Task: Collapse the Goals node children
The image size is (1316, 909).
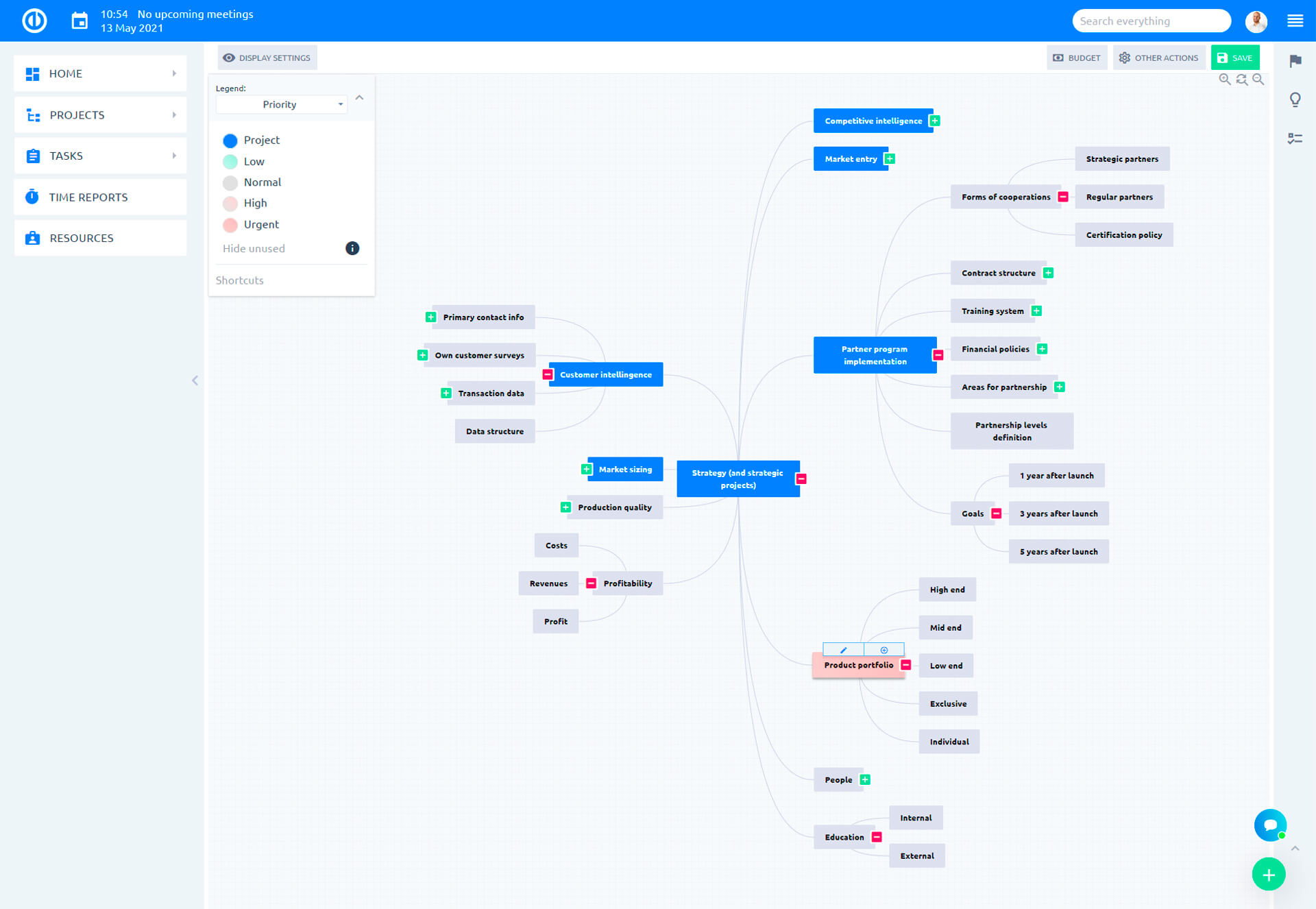Action: pos(997,513)
